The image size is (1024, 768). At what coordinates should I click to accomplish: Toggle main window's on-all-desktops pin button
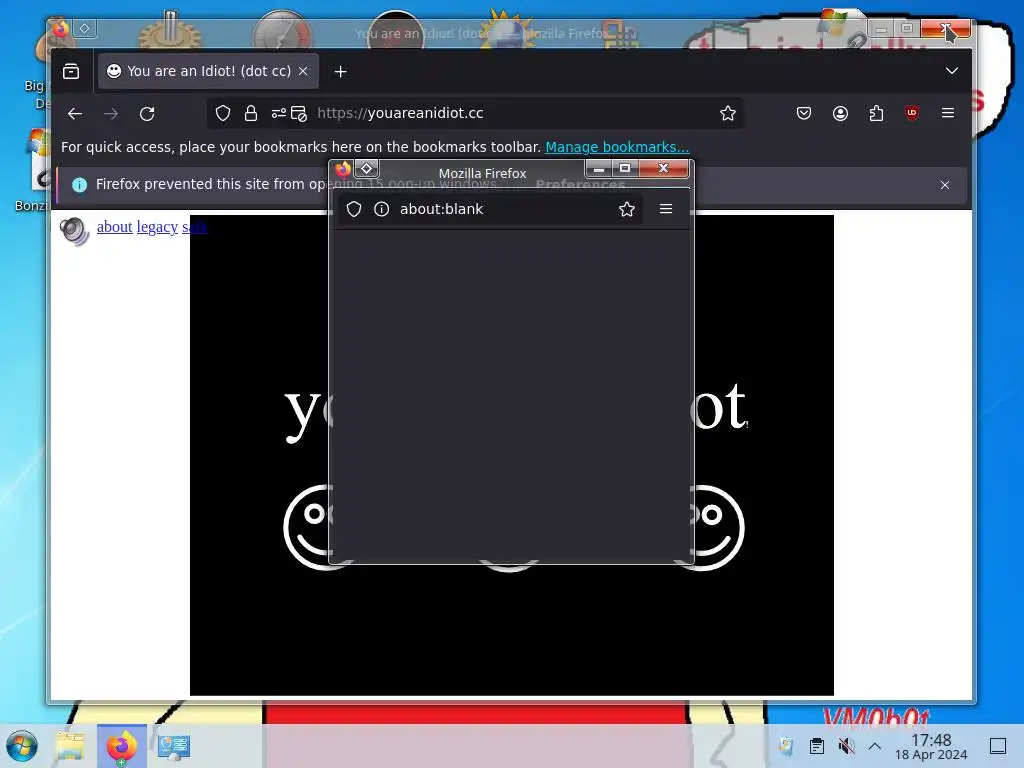pos(84,28)
